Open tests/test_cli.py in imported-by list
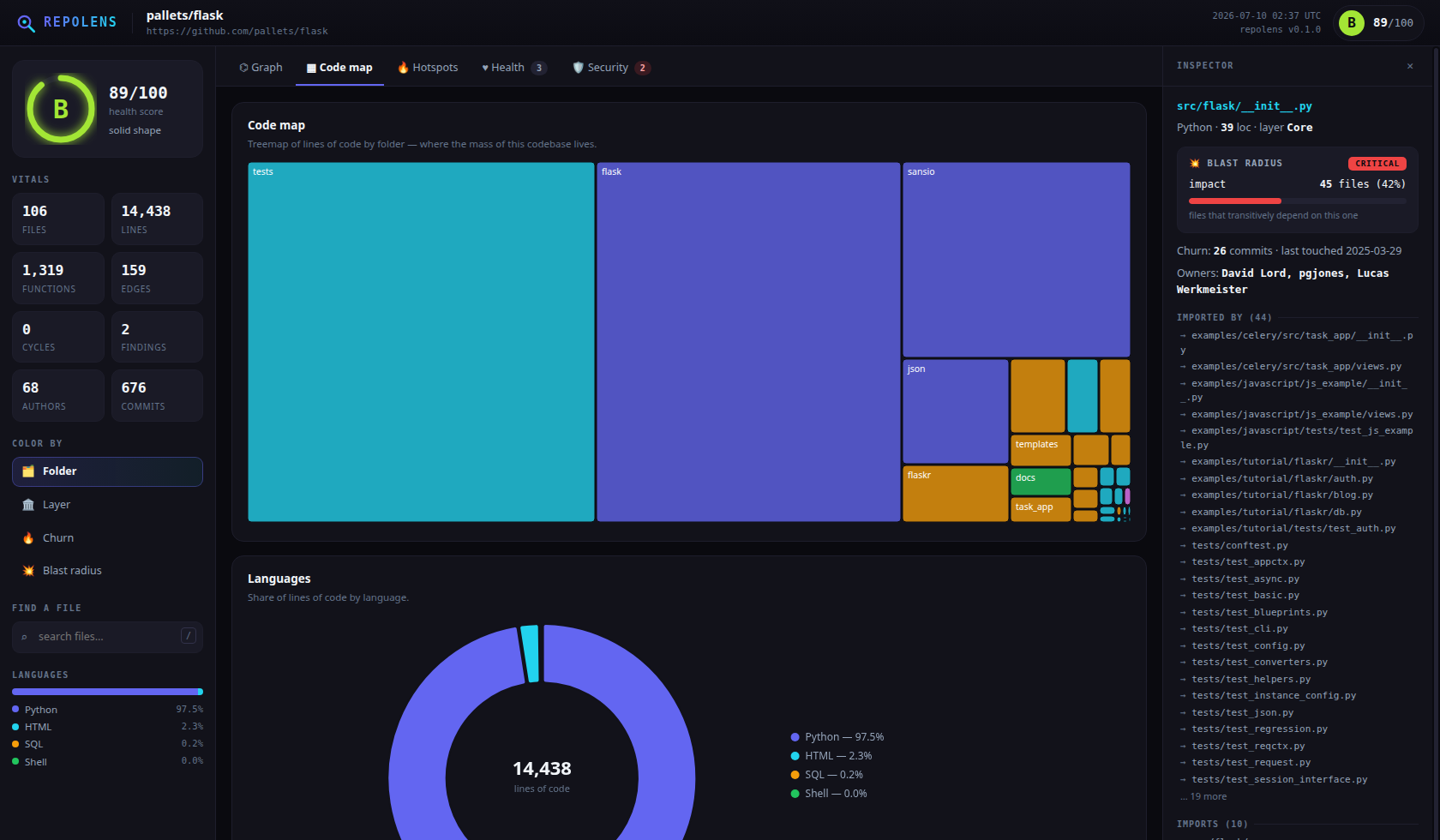Image resolution: width=1440 pixels, height=840 pixels. [x=1239, y=629]
